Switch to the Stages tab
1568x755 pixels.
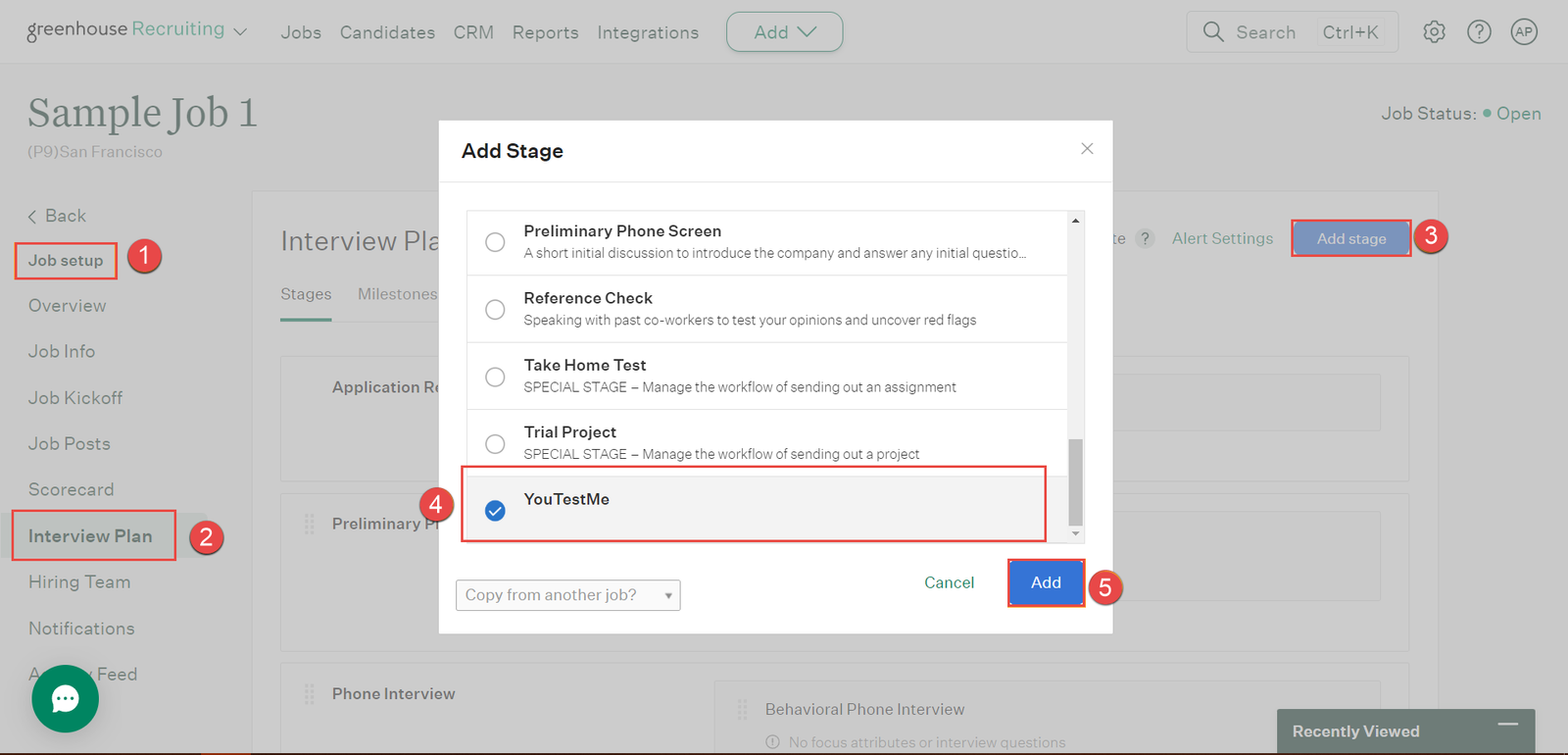point(306,294)
